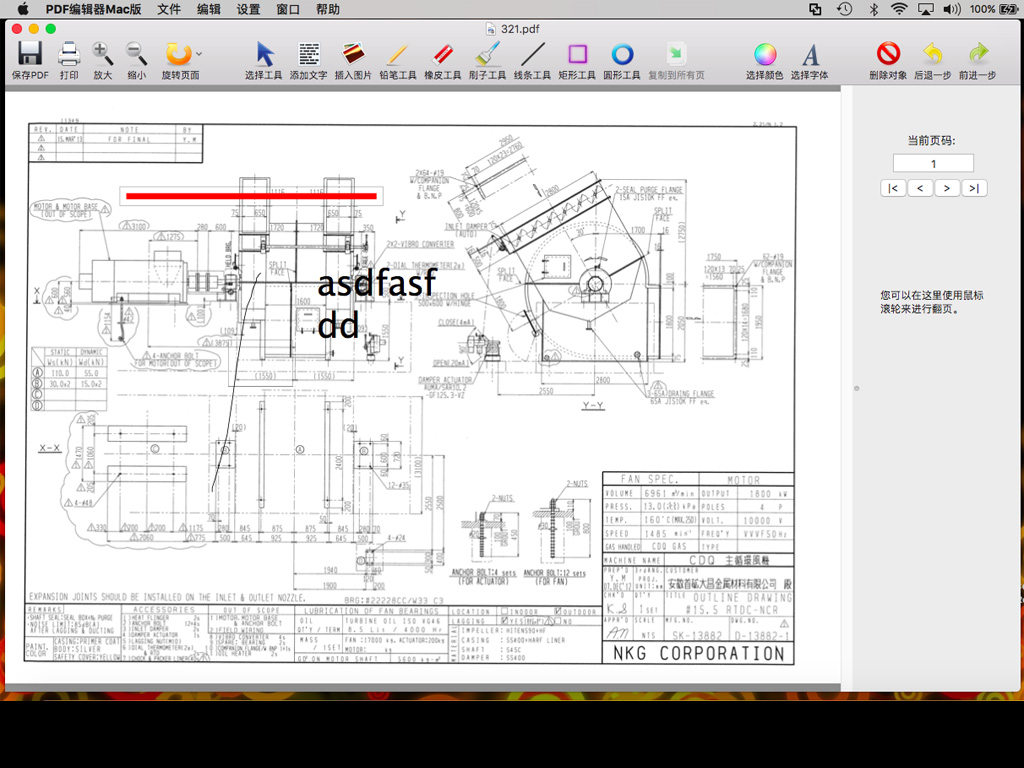The image size is (1024, 768).
Task: Go to next page with > button
Action: pos(946,188)
